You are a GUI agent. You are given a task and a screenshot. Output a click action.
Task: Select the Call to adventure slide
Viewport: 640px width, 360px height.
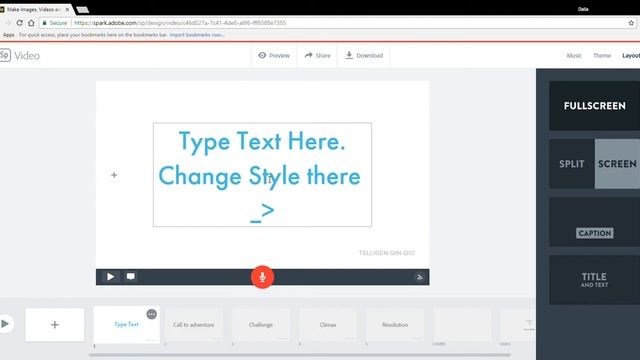(x=193, y=325)
